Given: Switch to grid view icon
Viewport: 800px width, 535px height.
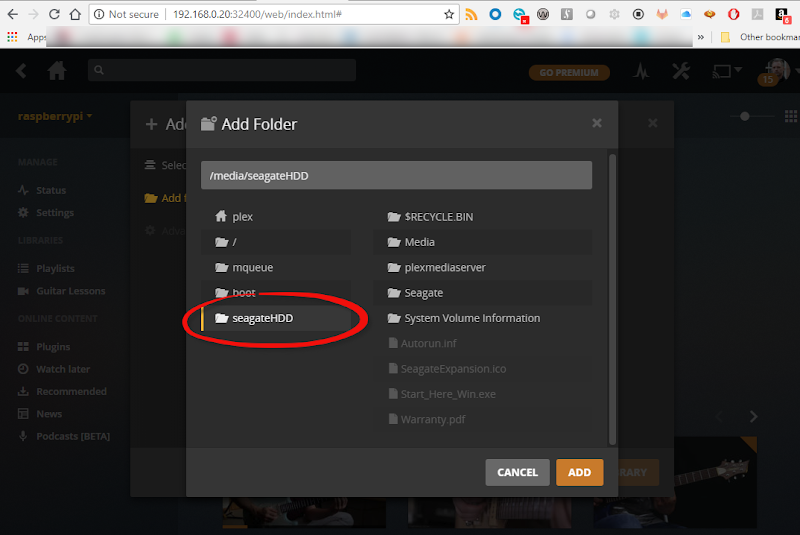Looking at the screenshot, I should pyautogui.click(x=791, y=116).
